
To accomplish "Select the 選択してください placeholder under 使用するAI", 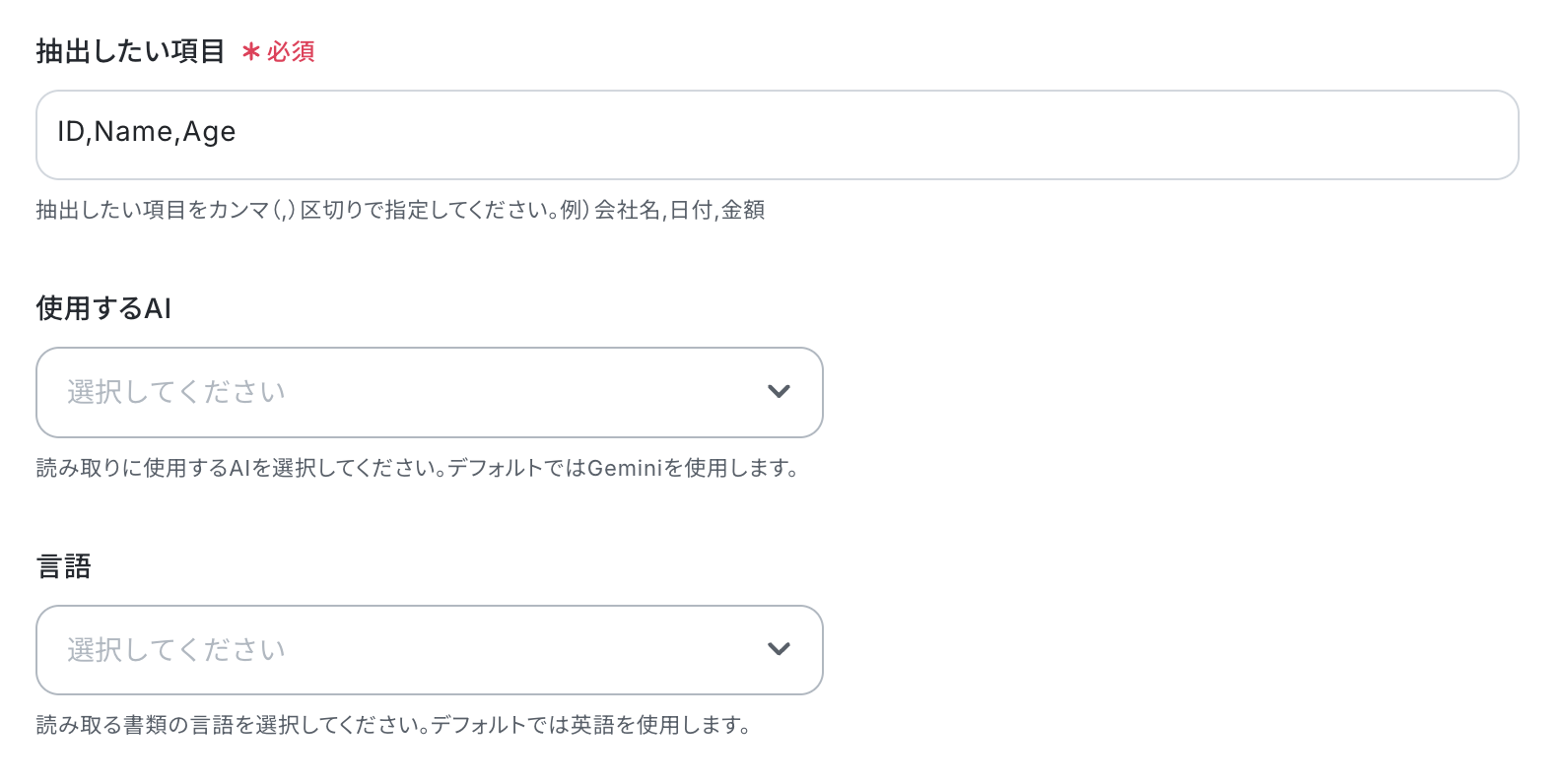I will coord(176,392).
